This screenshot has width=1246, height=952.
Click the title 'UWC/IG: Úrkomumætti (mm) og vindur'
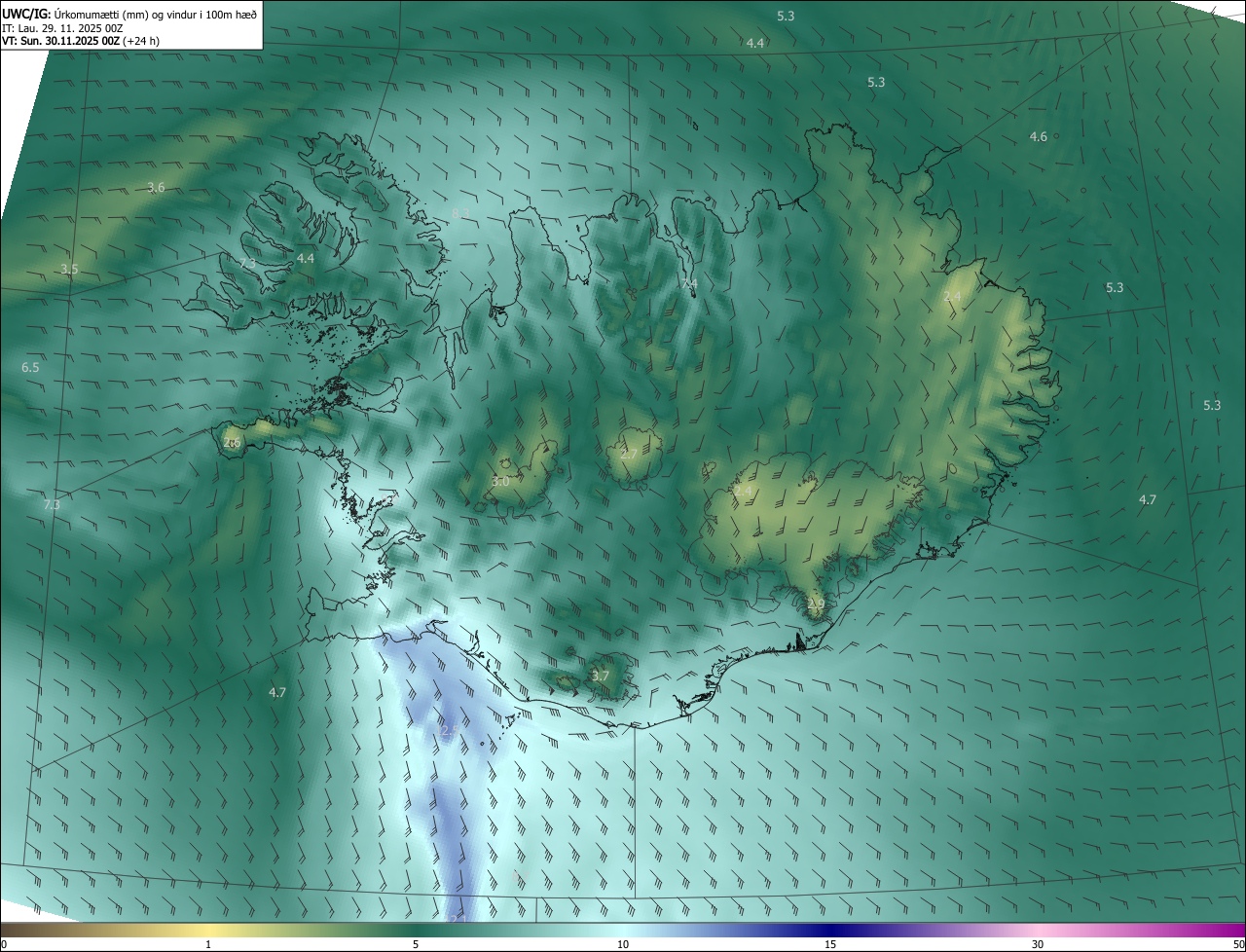tap(131, 14)
